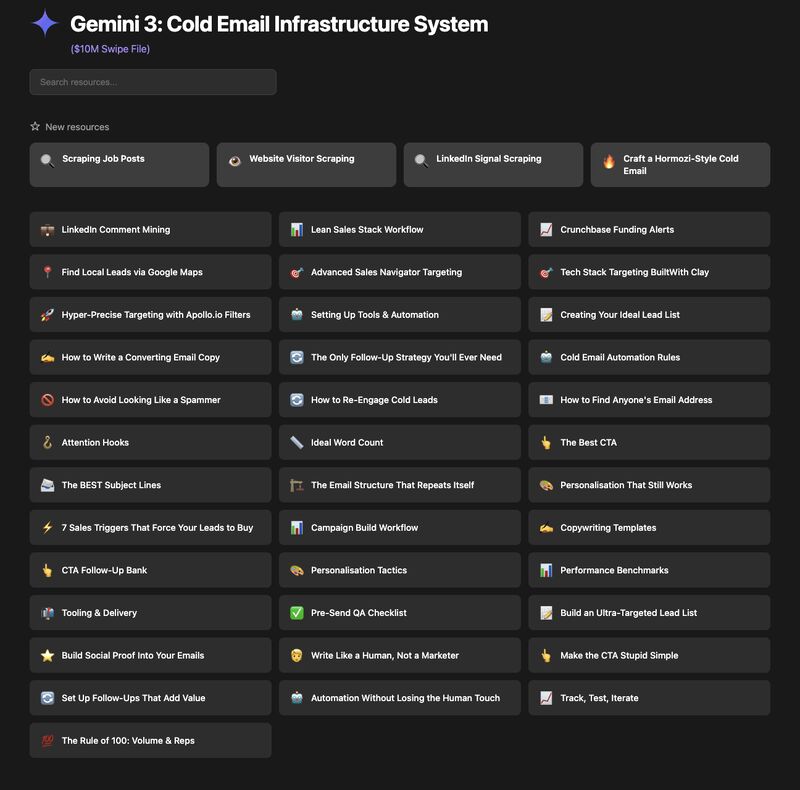Click the briefcase icon for LinkedIn Comment Mining

pyautogui.click(x=47, y=230)
